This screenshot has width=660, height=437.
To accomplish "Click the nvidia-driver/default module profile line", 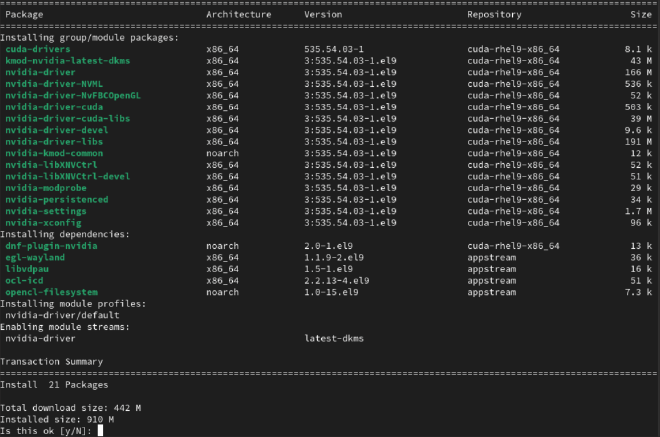I will pos(62,315).
